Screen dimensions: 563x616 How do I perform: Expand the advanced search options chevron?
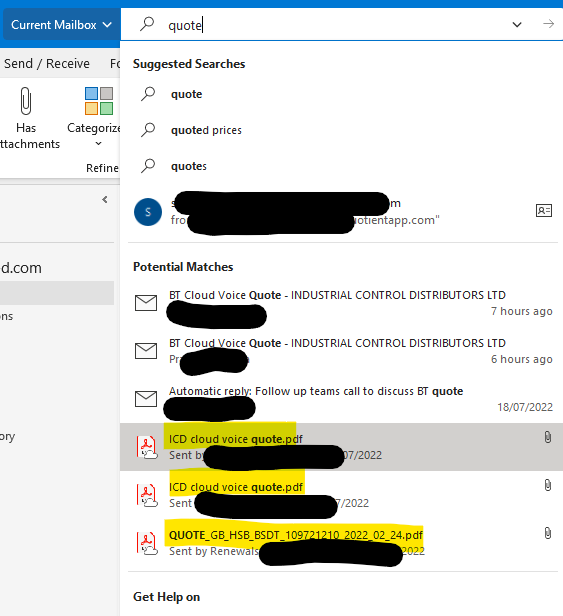coord(517,25)
